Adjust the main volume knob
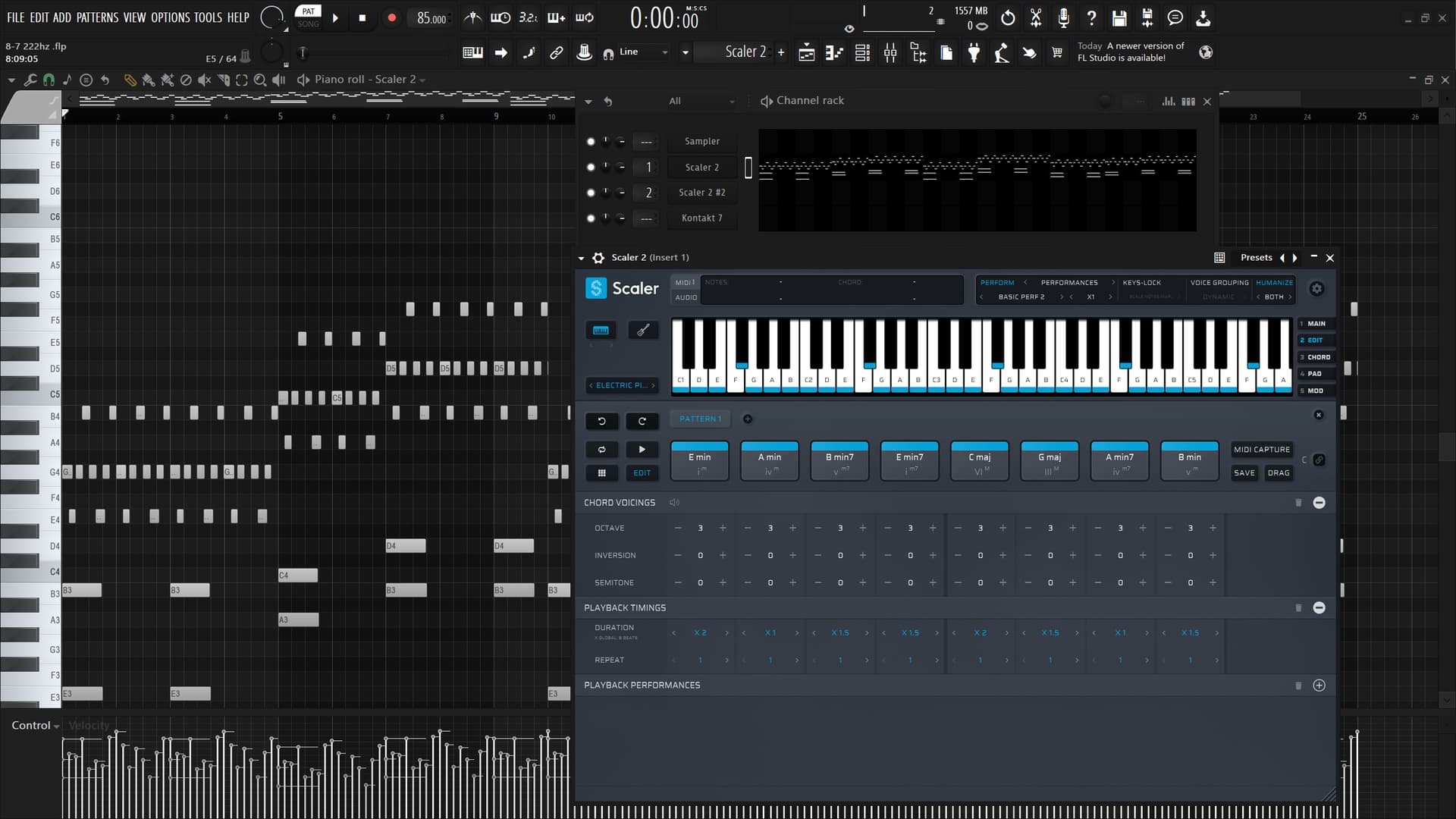The width and height of the screenshot is (1456, 819). (271, 17)
